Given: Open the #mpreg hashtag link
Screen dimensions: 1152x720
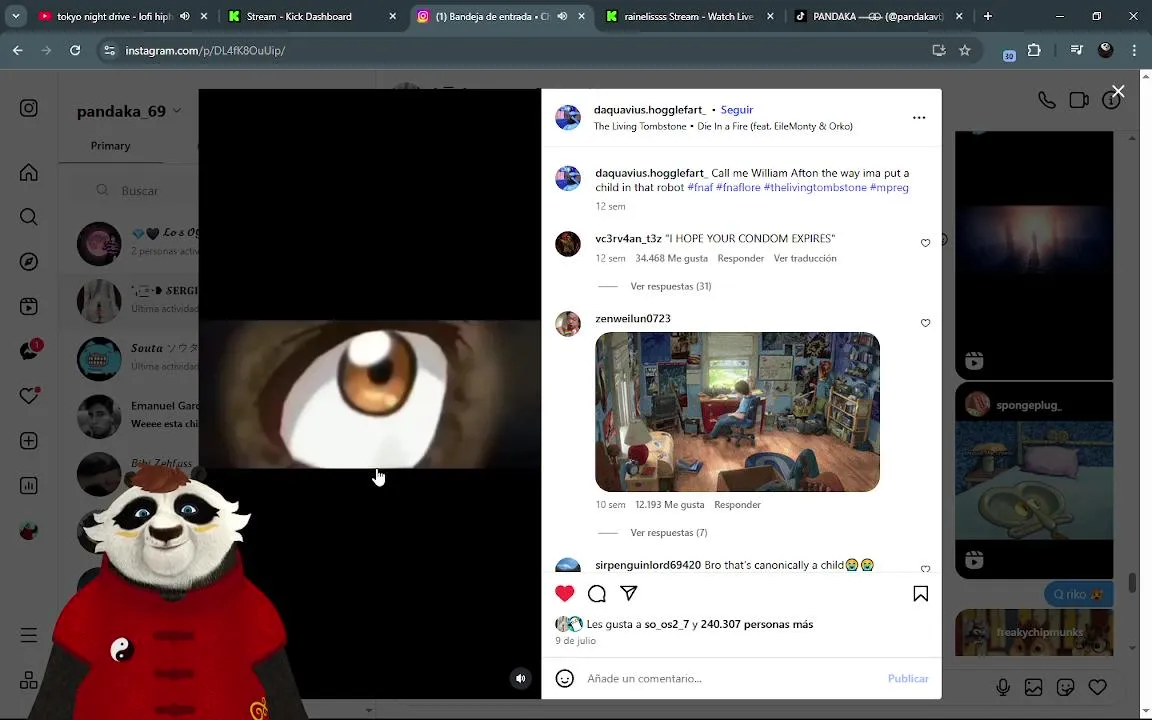Looking at the screenshot, I should [889, 187].
